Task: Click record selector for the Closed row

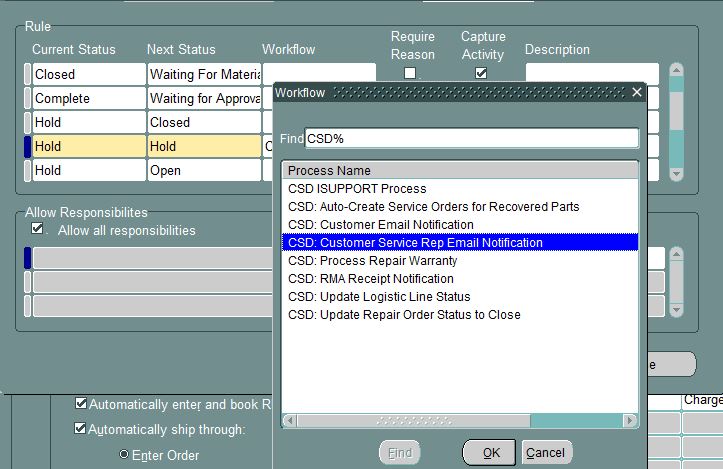Action: (x=28, y=74)
